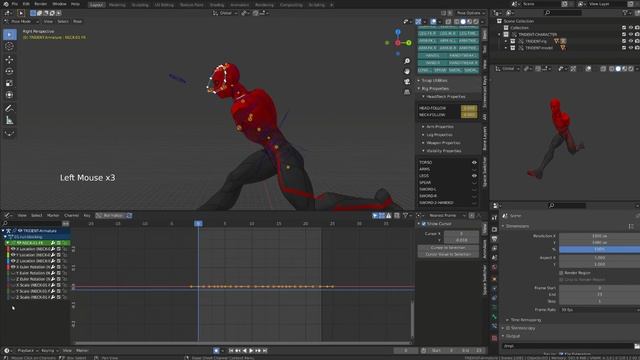This screenshot has height=360, width=640.
Task: Click the Pan hand icon in the viewport
Action: coord(407,71)
